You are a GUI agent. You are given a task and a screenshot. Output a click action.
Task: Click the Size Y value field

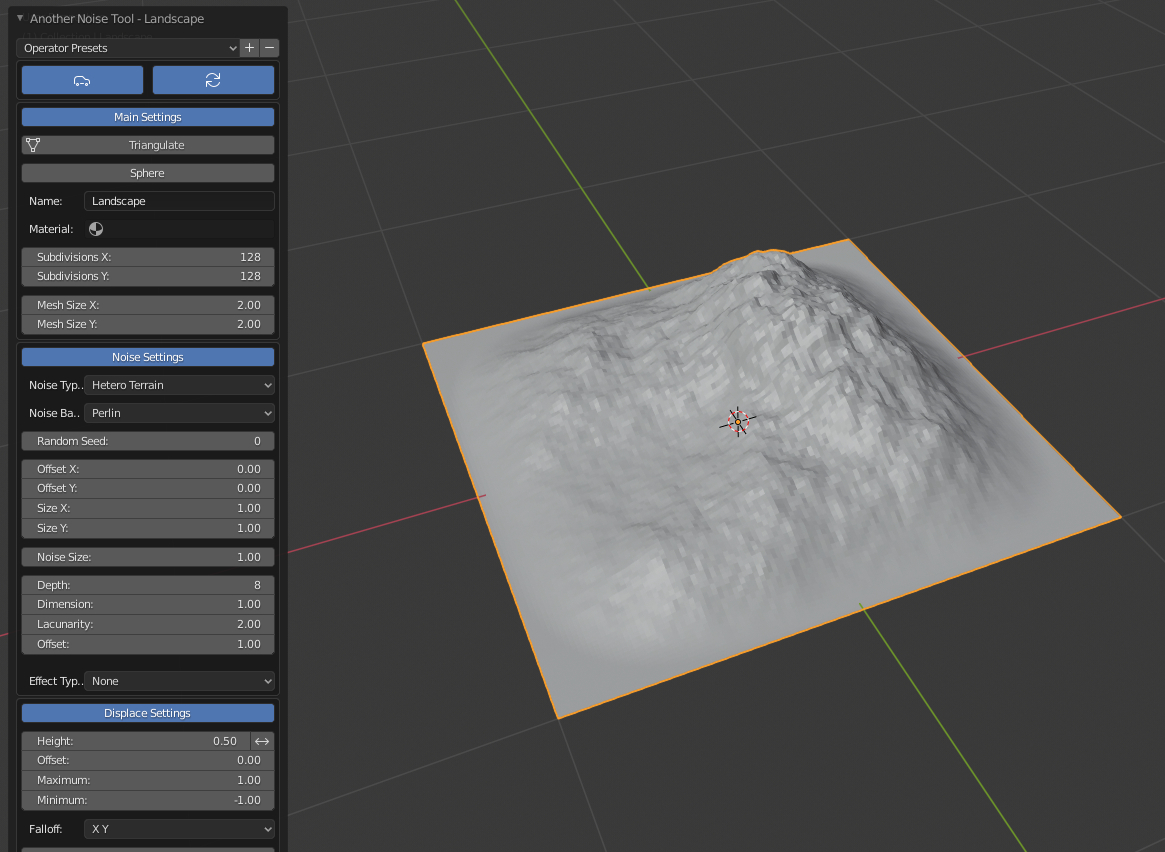click(148, 528)
